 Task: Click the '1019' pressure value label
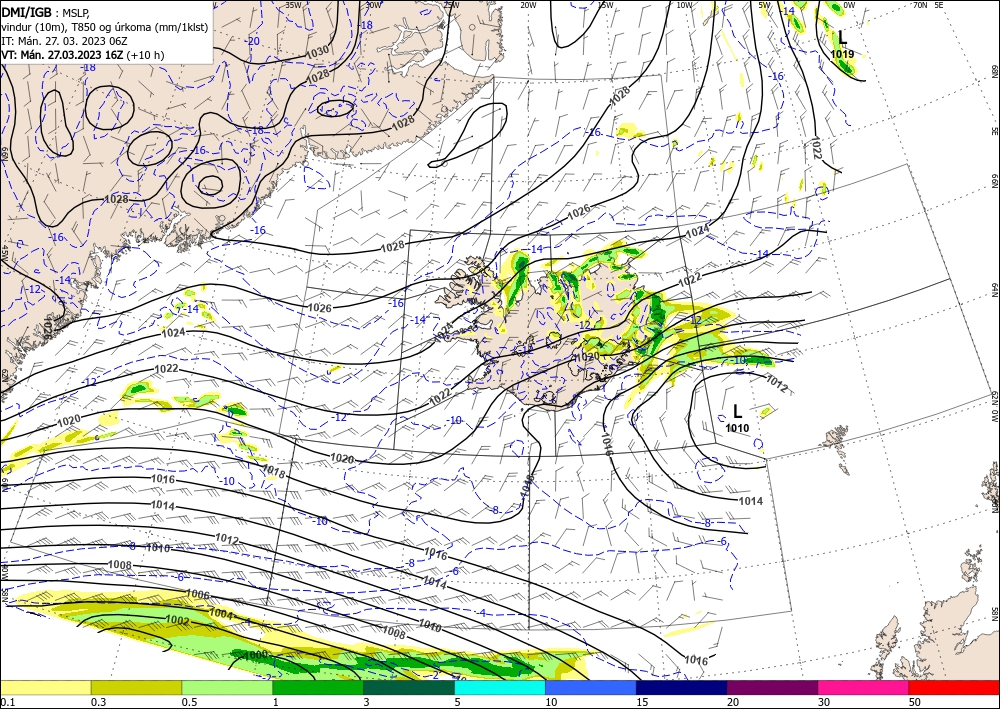pyautogui.click(x=842, y=54)
